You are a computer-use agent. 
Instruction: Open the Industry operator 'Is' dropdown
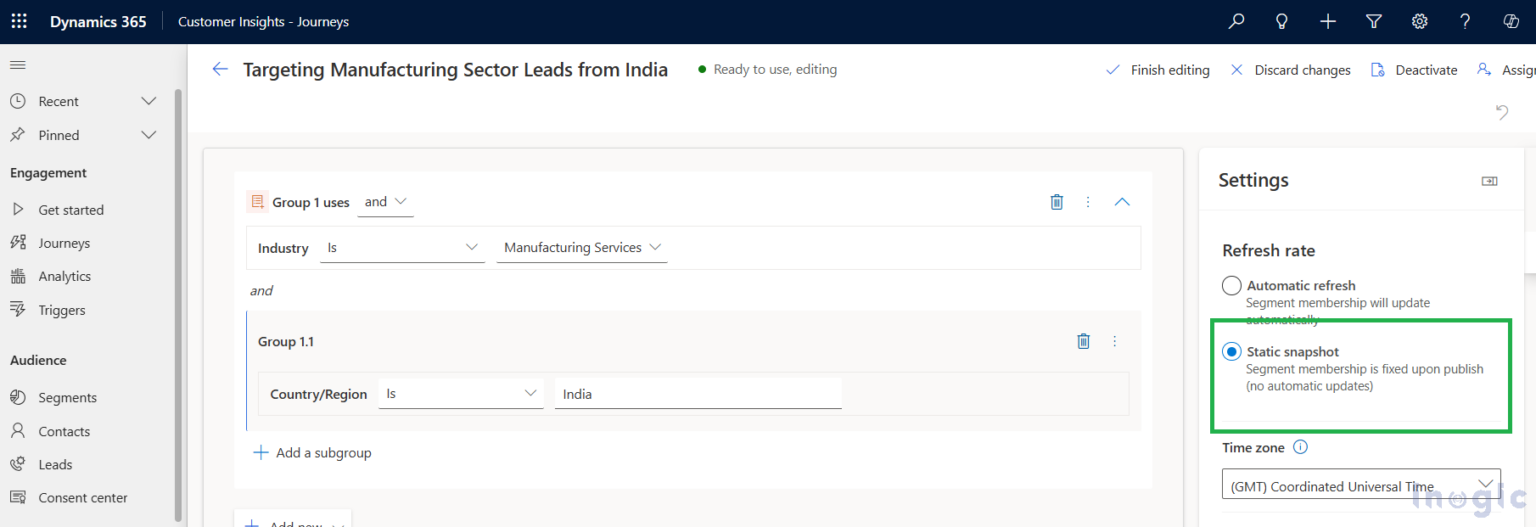click(402, 248)
